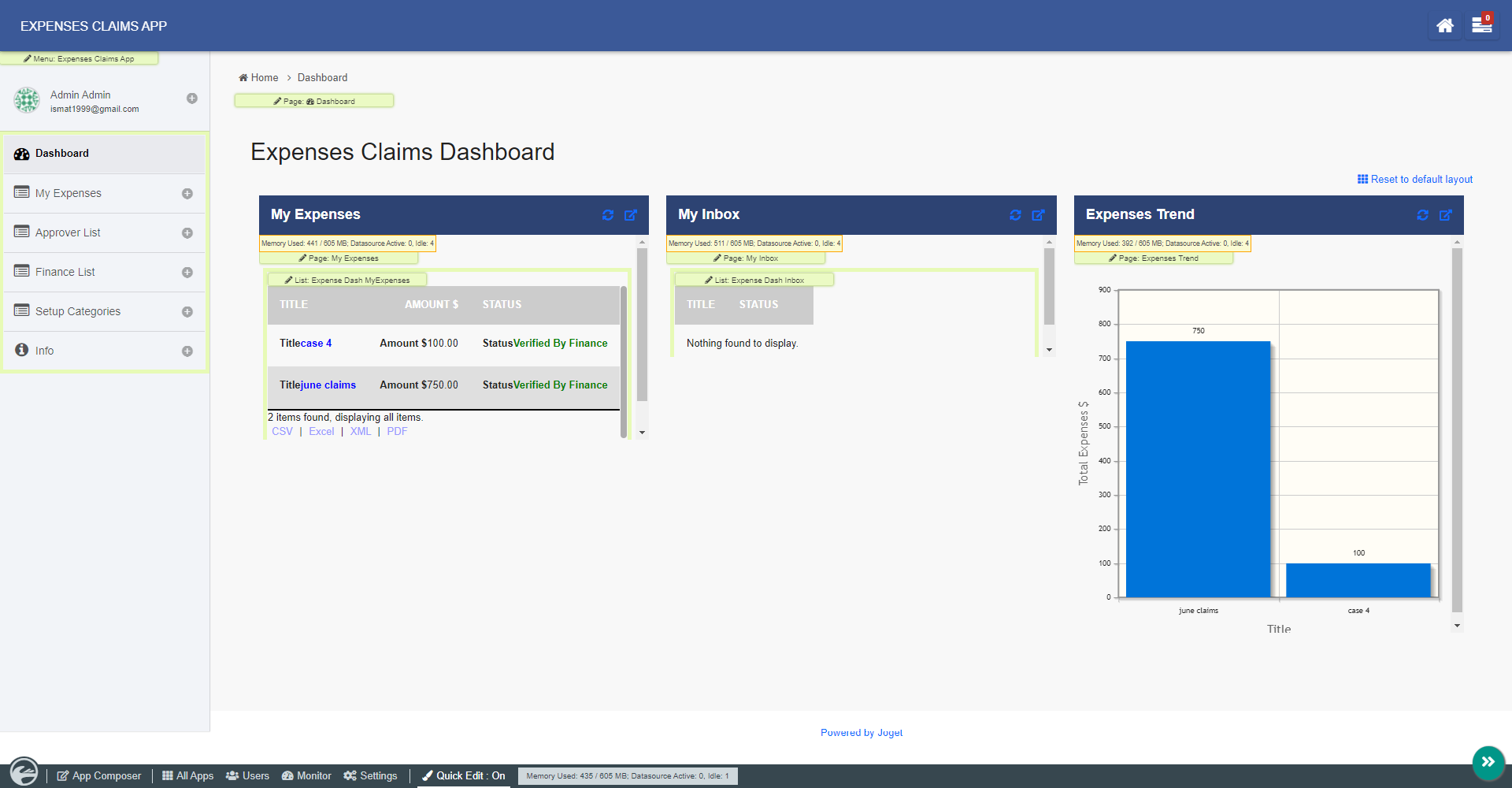1512x788 pixels.
Task: Open the 'case 4' expense title link
Action: [317, 344]
